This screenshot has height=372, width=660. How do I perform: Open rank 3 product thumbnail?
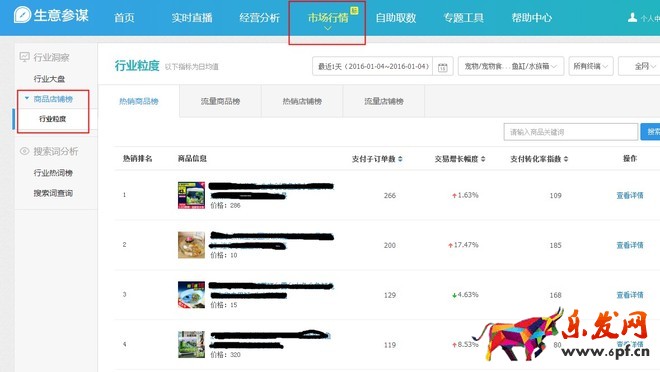(191, 295)
